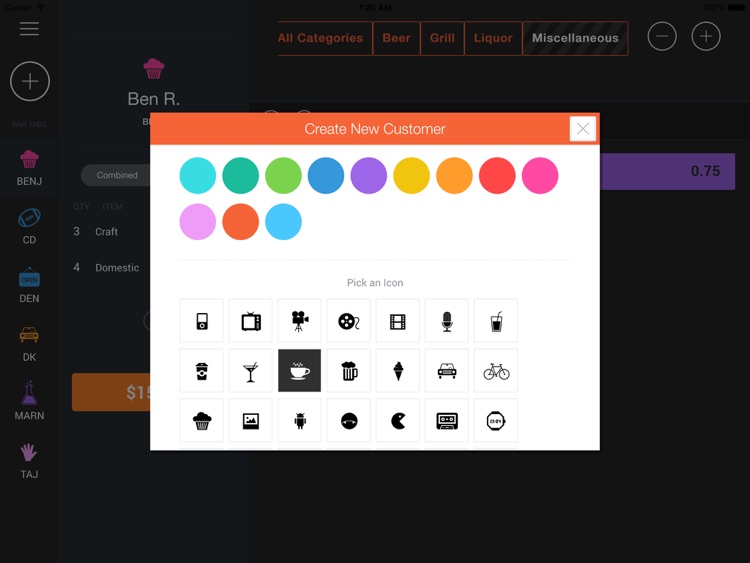
Task: Open the hamburger menu
Action: [29, 29]
